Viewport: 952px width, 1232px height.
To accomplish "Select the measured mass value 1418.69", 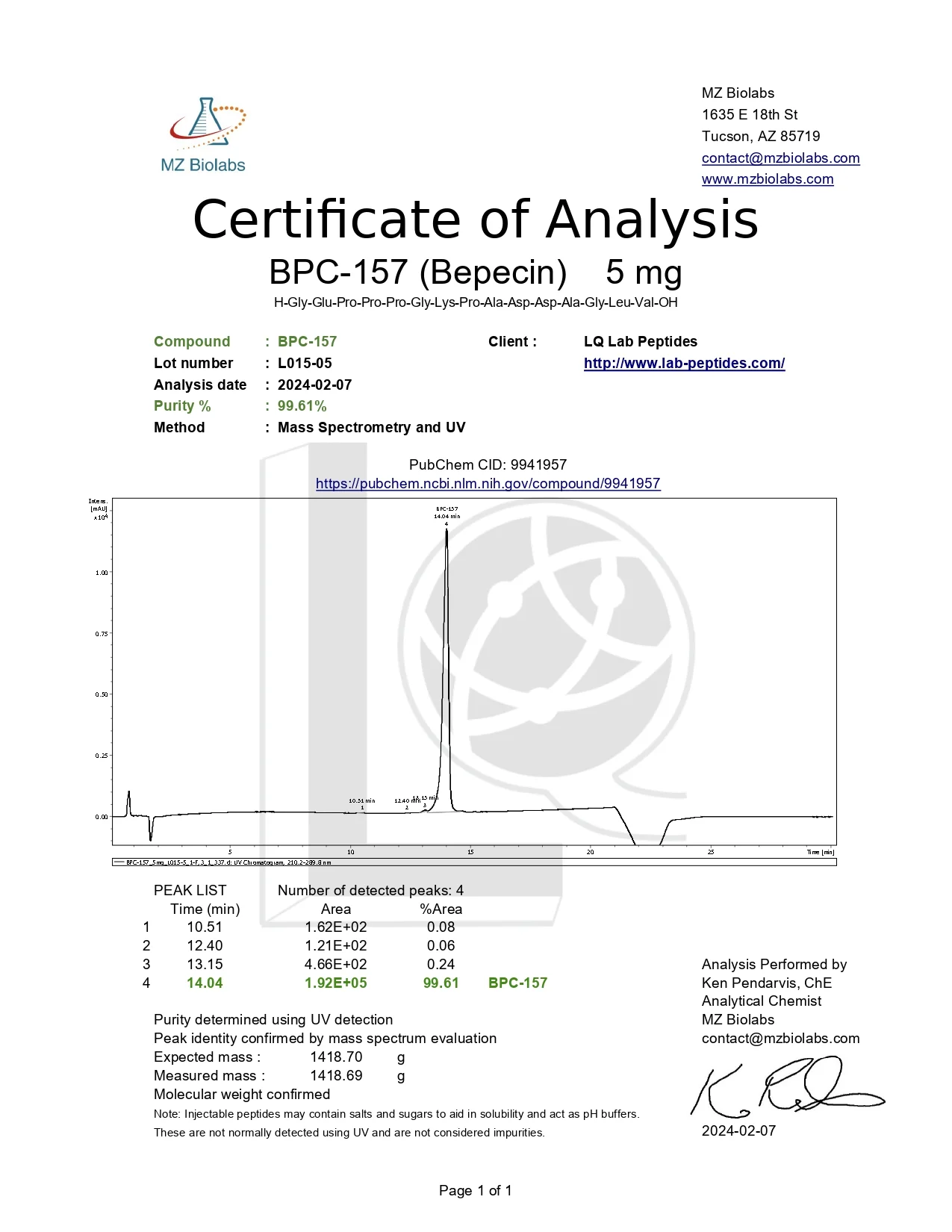I will tap(336, 1076).
